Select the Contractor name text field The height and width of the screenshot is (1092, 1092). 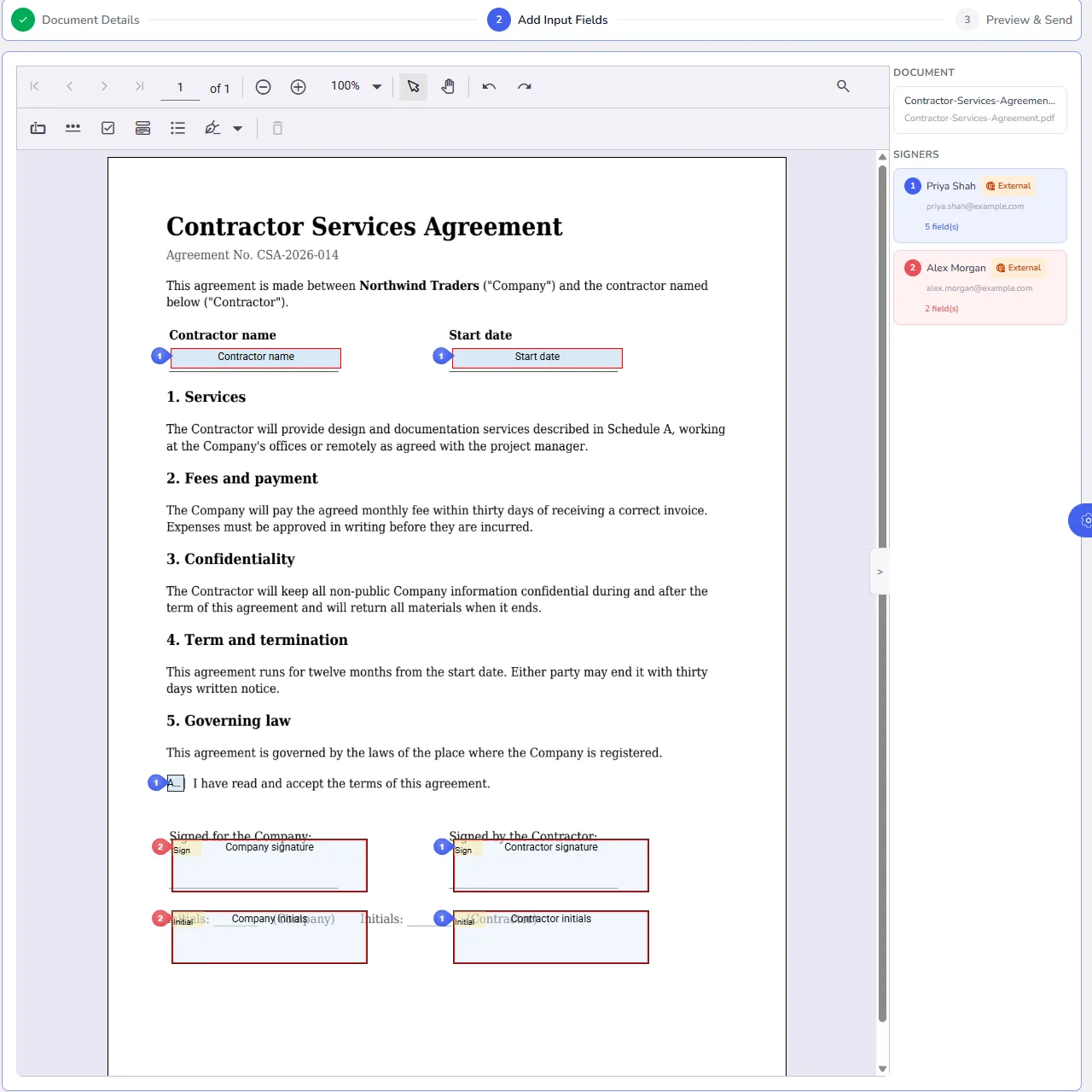pos(256,357)
